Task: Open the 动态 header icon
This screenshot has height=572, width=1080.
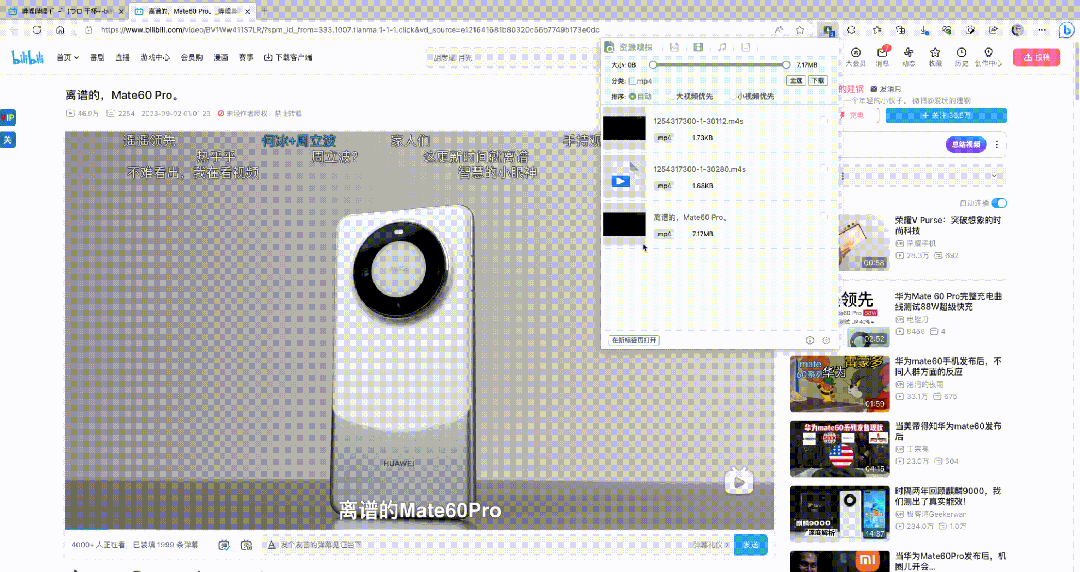Action: click(x=908, y=57)
